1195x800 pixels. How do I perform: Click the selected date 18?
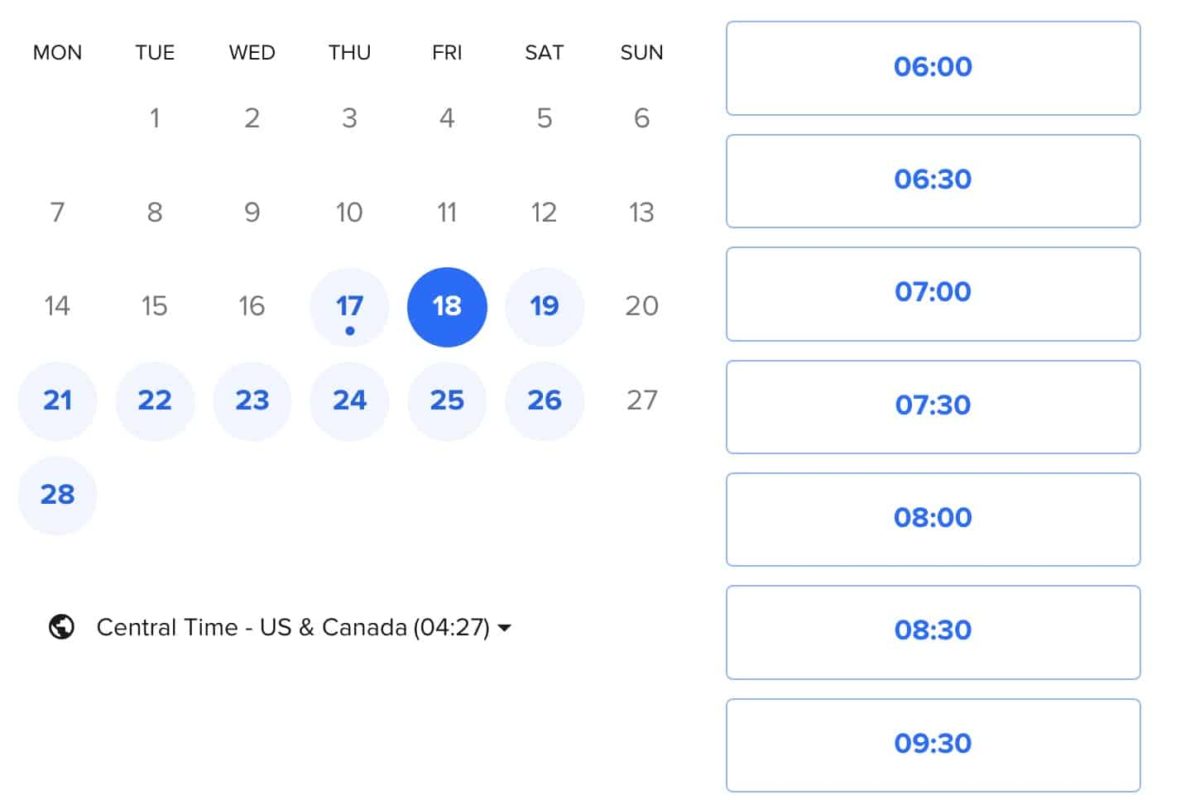(447, 307)
